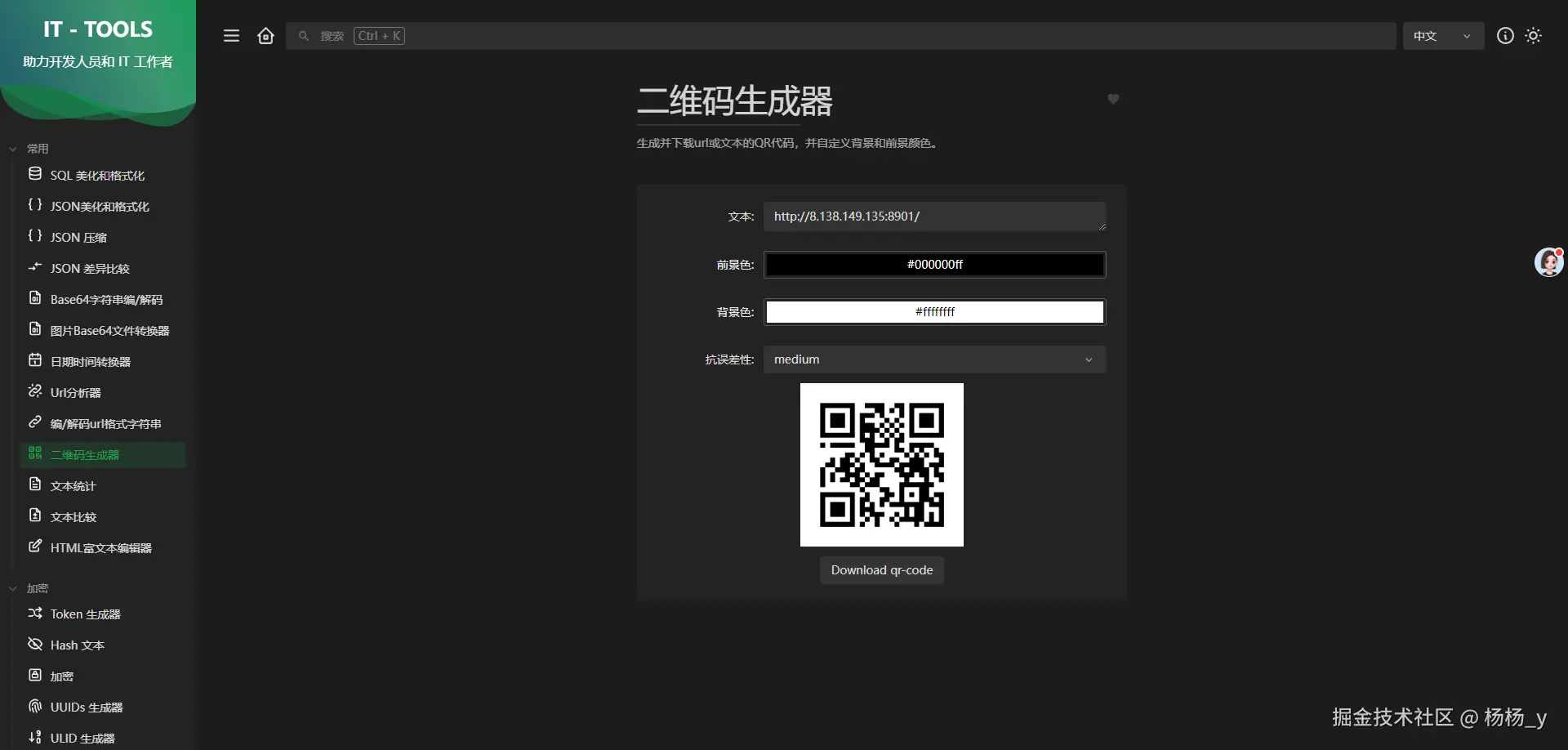Open Hash 文本 tool label
The image size is (1568, 750).
pyautogui.click(x=78, y=645)
